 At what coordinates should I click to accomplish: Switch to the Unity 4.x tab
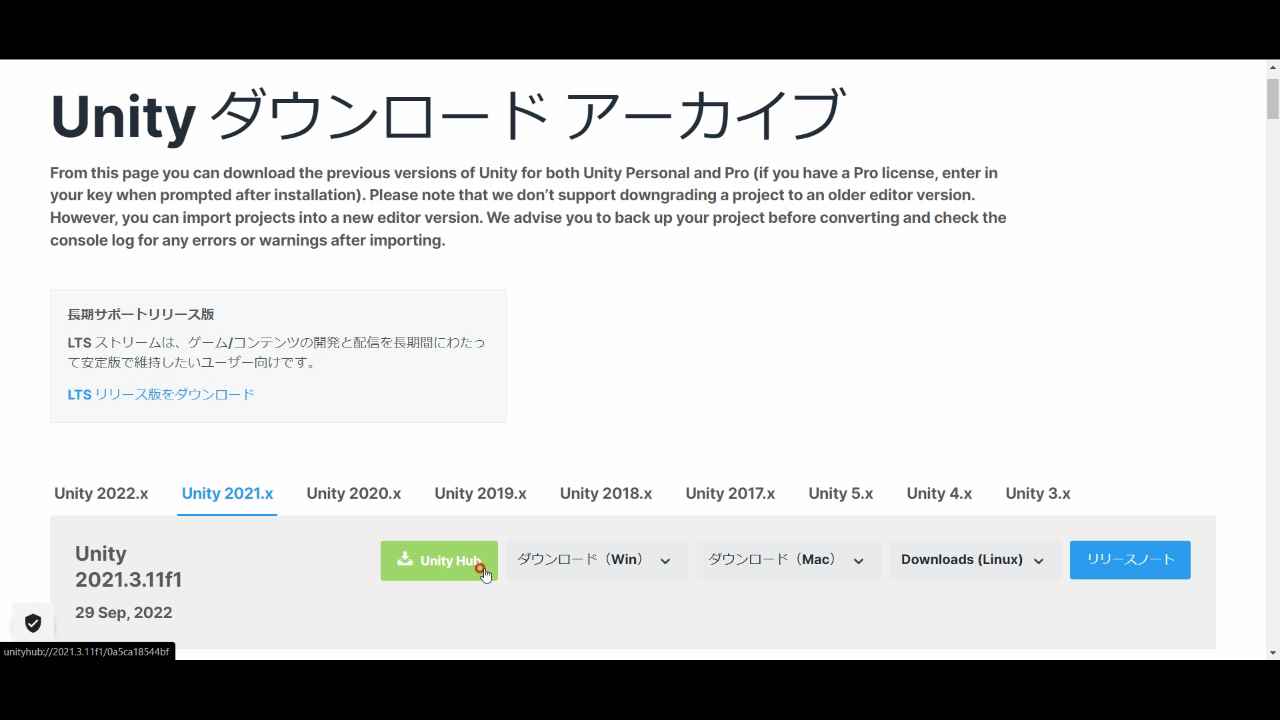939,493
